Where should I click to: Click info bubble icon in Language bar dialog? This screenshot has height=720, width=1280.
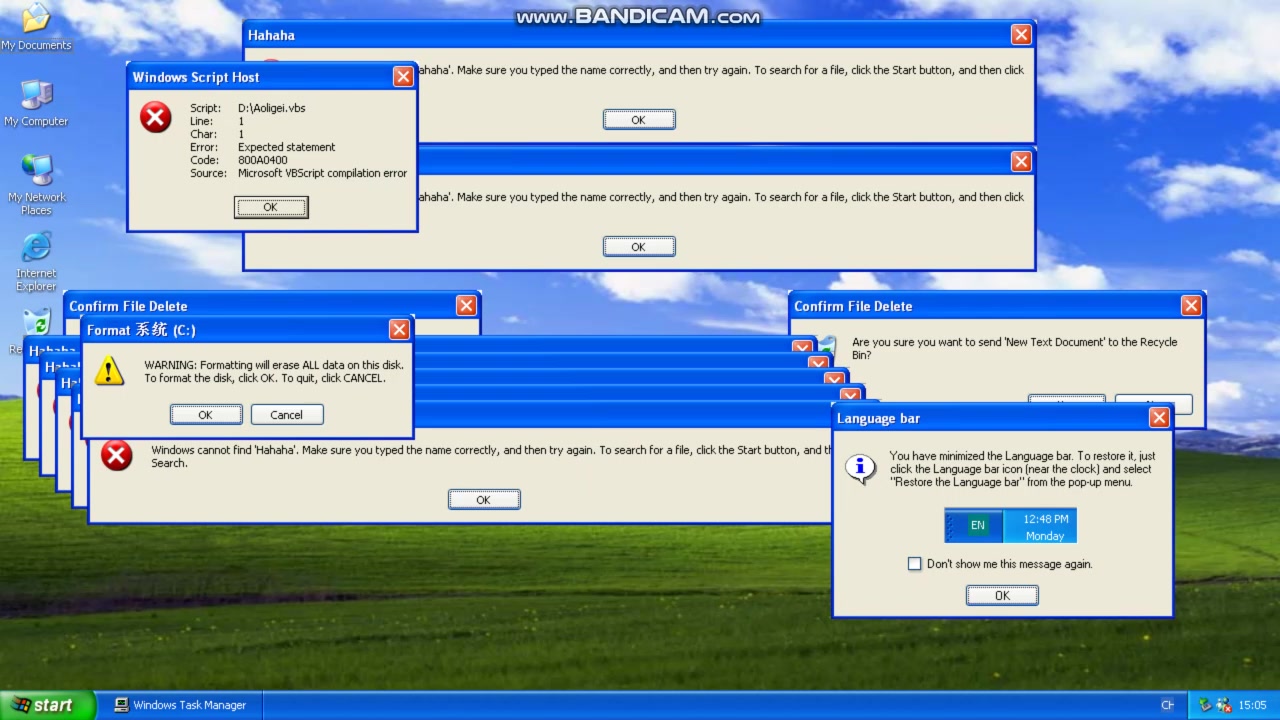pos(860,467)
